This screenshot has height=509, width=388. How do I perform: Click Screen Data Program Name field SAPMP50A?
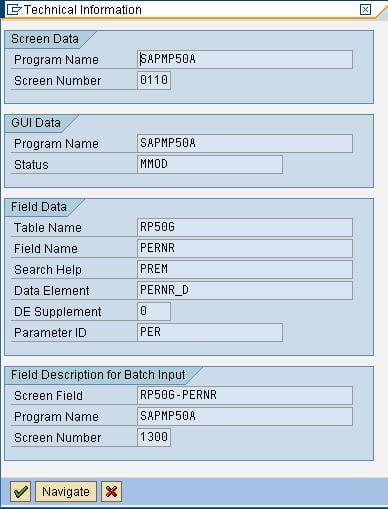click(245, 59)
